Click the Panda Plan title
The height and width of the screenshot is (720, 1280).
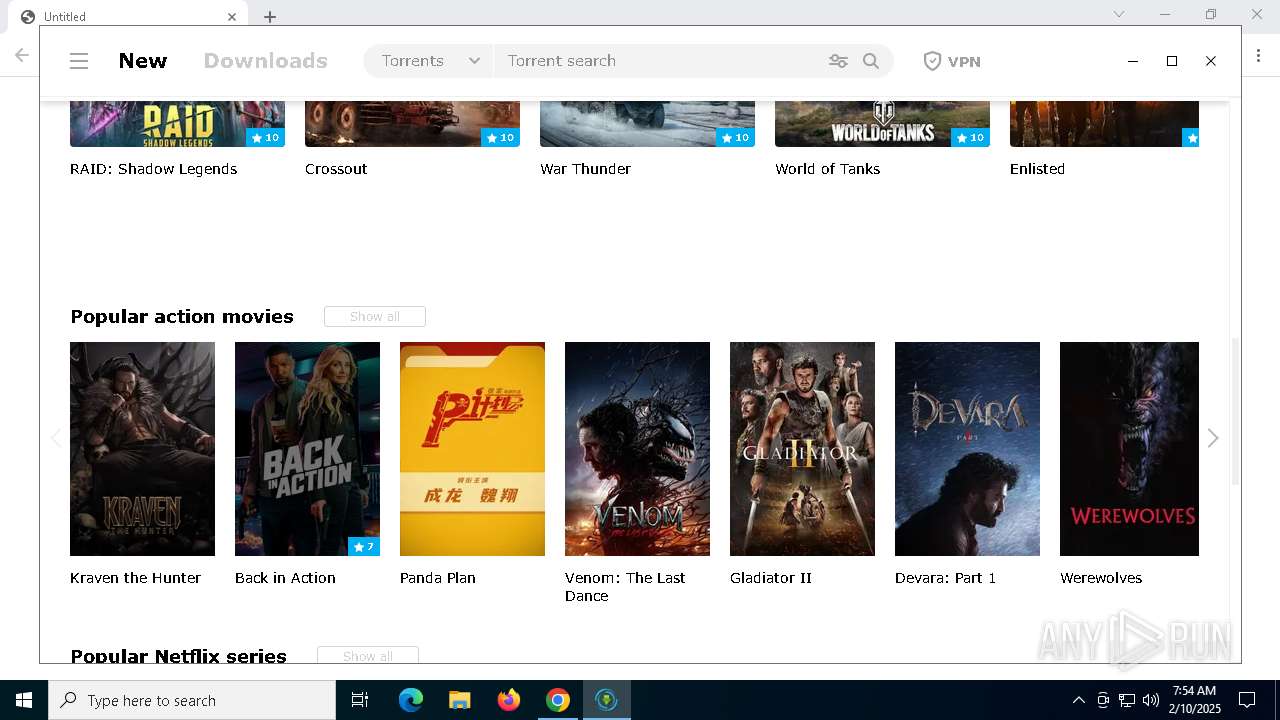(x=437, y=578)
